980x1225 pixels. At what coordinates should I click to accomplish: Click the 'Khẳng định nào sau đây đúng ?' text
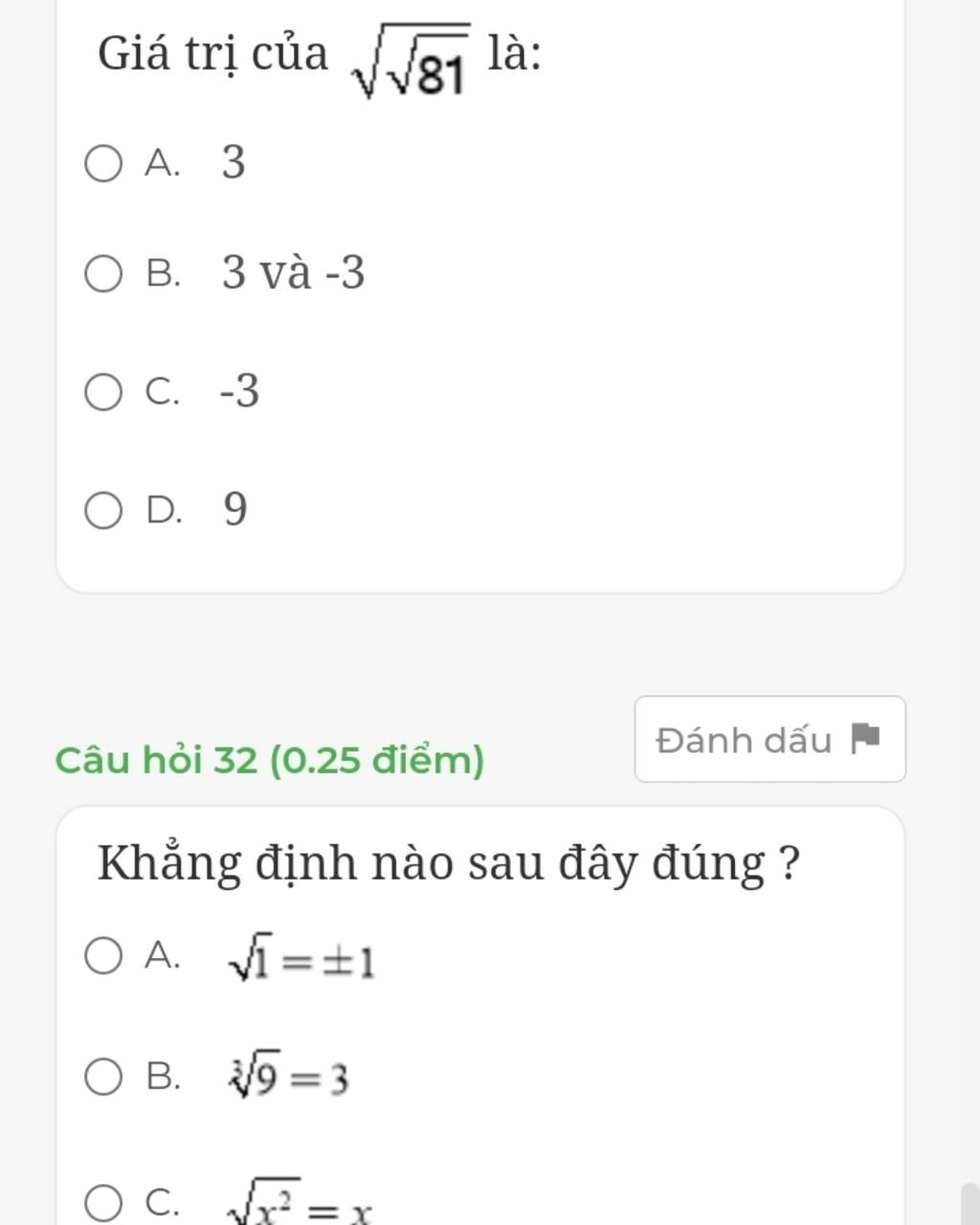pos(449,863)
